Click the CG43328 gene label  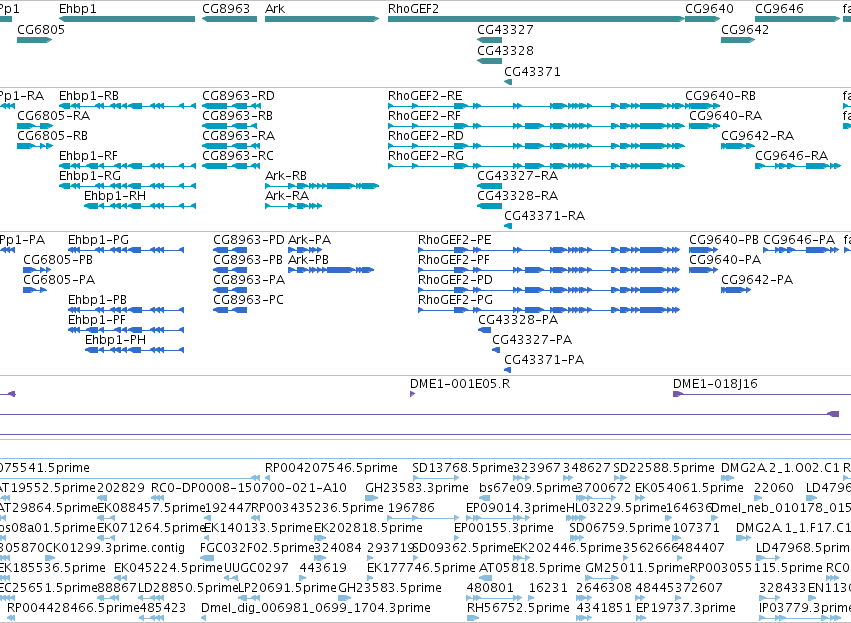(x=505, y=50)
